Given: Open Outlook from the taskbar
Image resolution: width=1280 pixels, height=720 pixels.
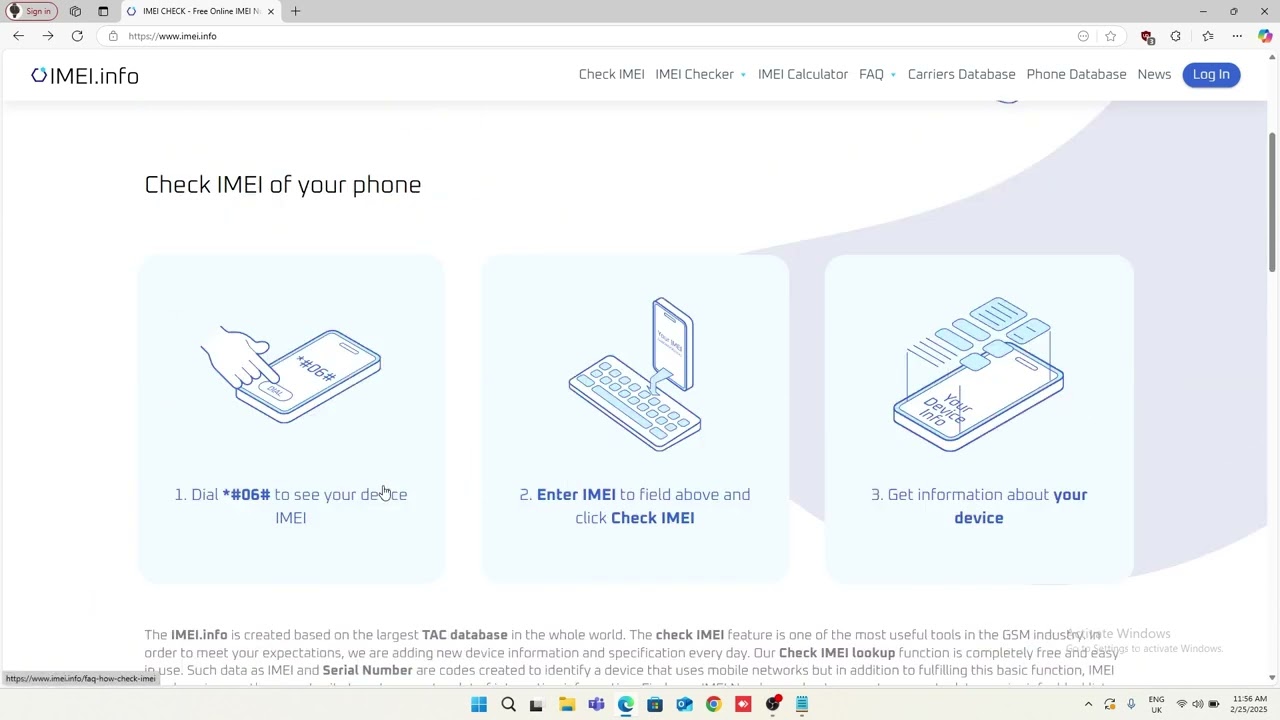Looking at the screenshot, I should click(684, 705).
